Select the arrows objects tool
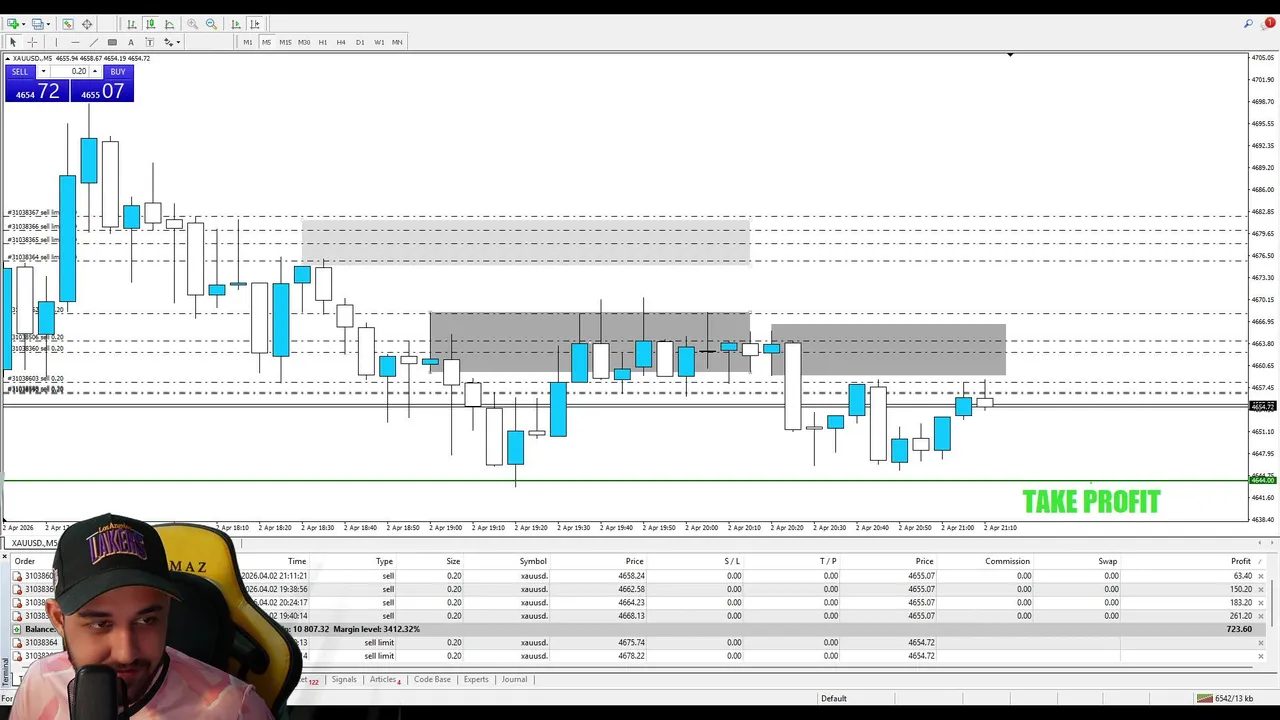1280x720 pixels. point(168,42)
